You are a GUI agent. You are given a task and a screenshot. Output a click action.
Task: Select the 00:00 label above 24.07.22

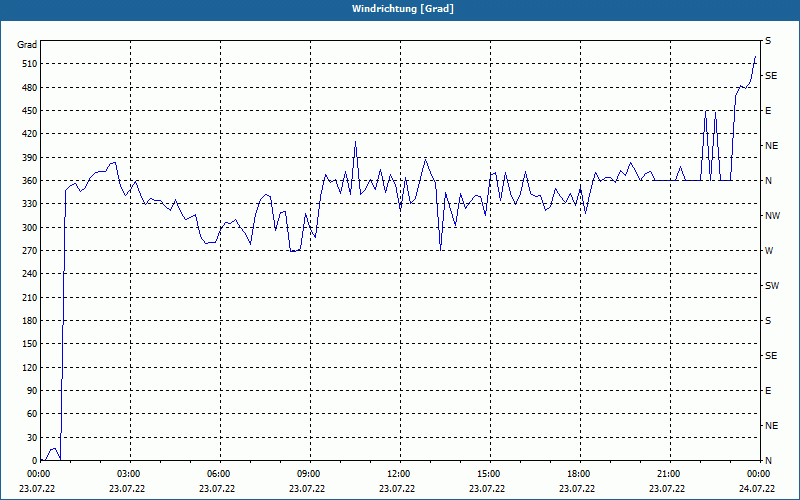758,474
